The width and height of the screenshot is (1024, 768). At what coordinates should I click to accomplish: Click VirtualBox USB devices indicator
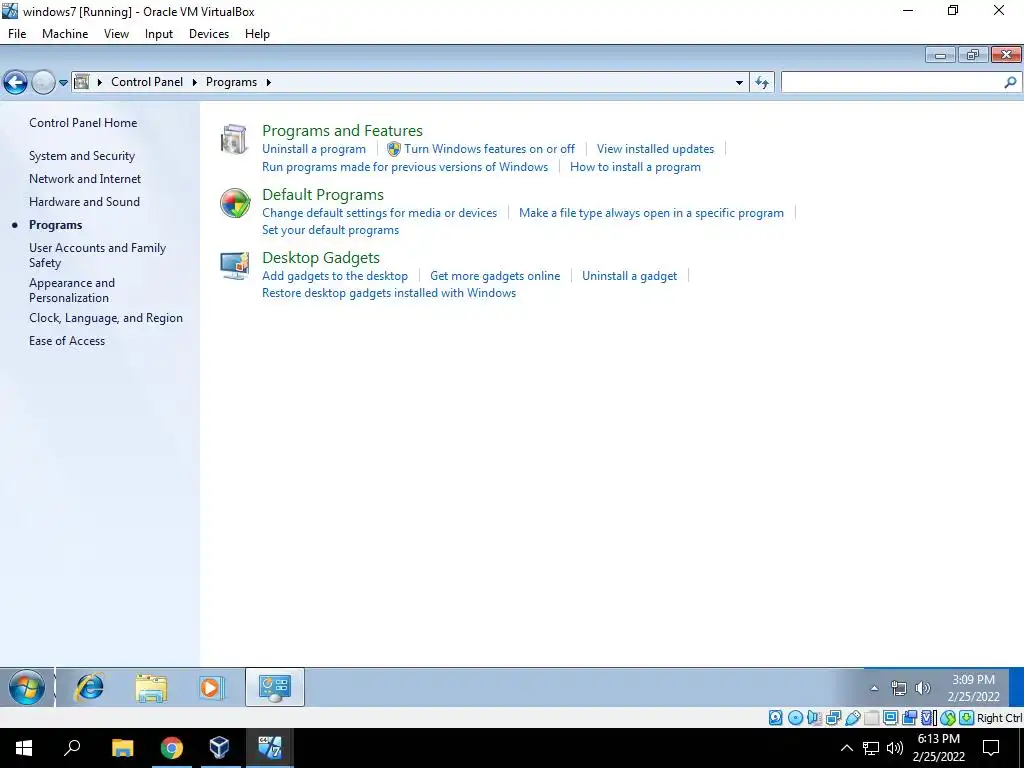pyautogui.click(x=852, y=718)
